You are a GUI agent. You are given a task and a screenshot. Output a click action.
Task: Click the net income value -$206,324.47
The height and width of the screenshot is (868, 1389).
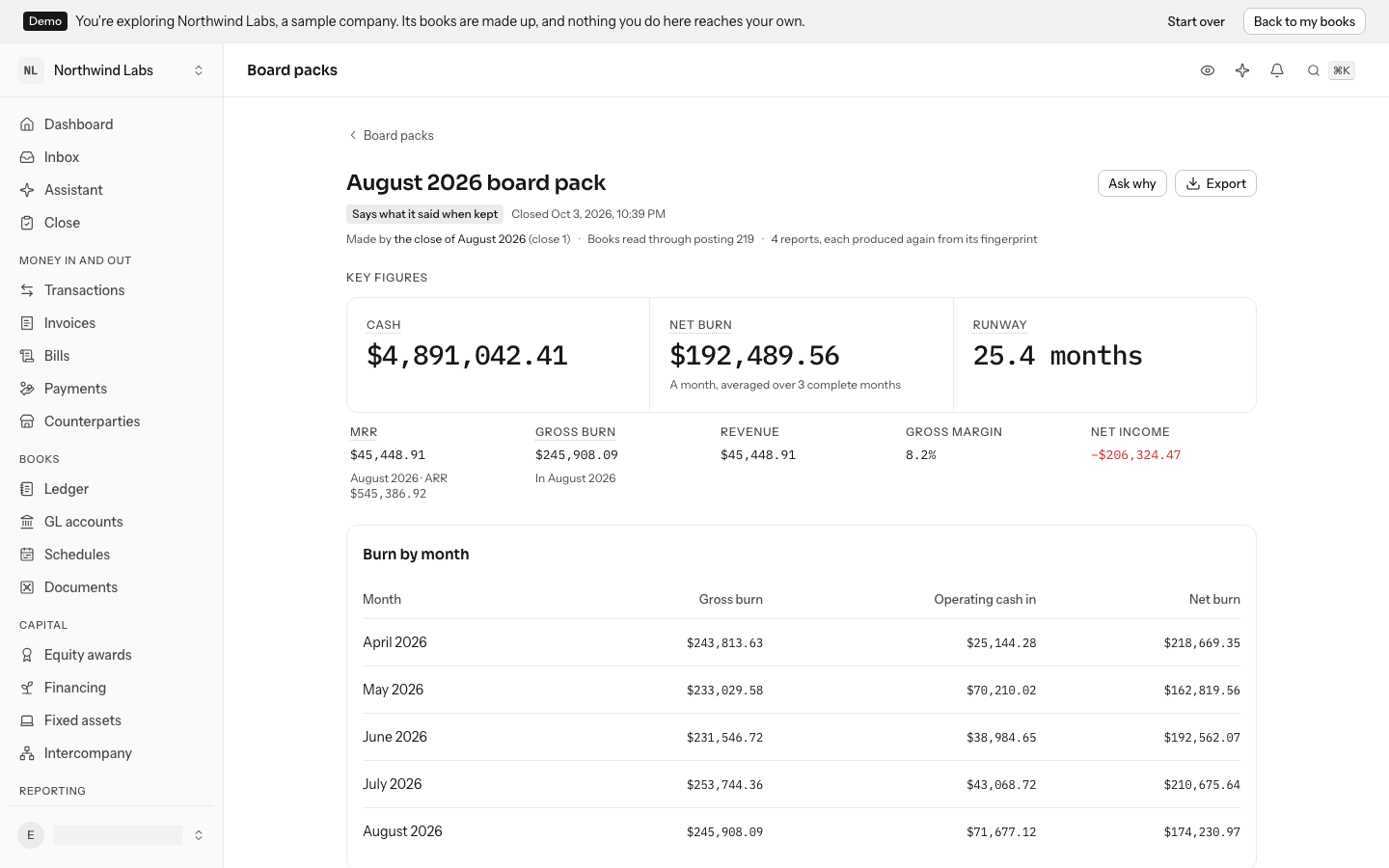coord(1135,455)
